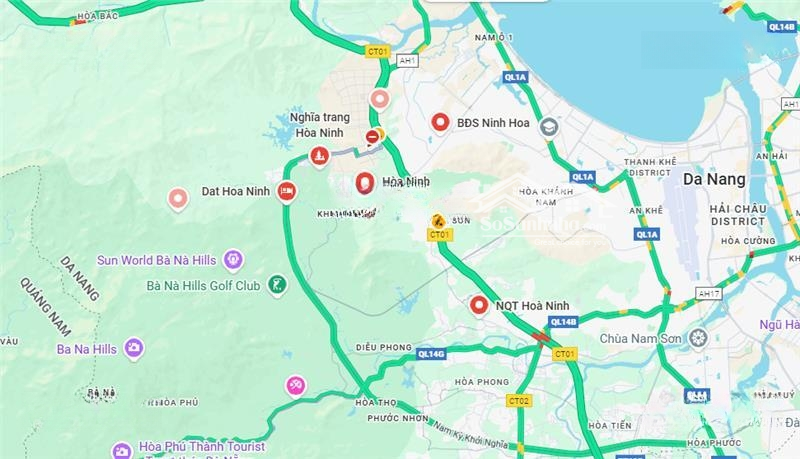
Task: Click the BĐS Ninh Hoa red pin
Action: pyautogui.click(x=440, y=122)
